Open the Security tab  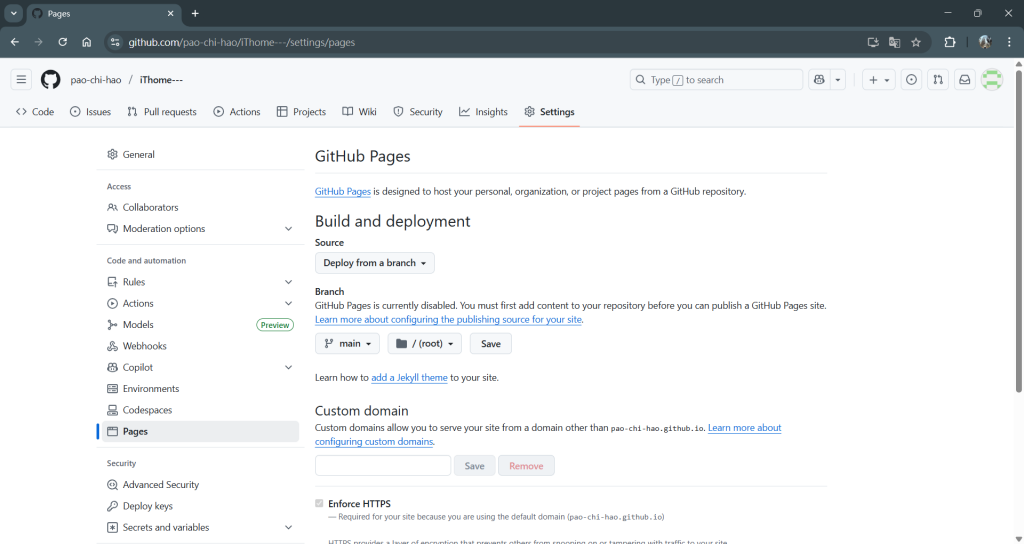pyautogui.click(x=418, y=112)
